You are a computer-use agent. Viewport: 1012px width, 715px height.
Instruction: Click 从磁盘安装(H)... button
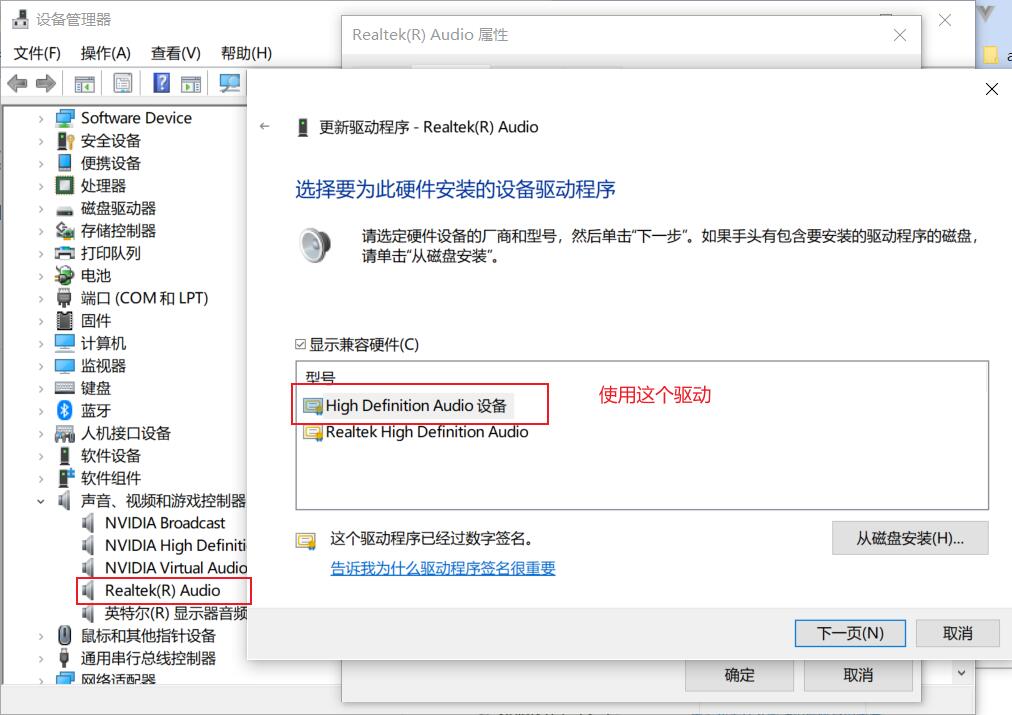[x=910, y=538]
